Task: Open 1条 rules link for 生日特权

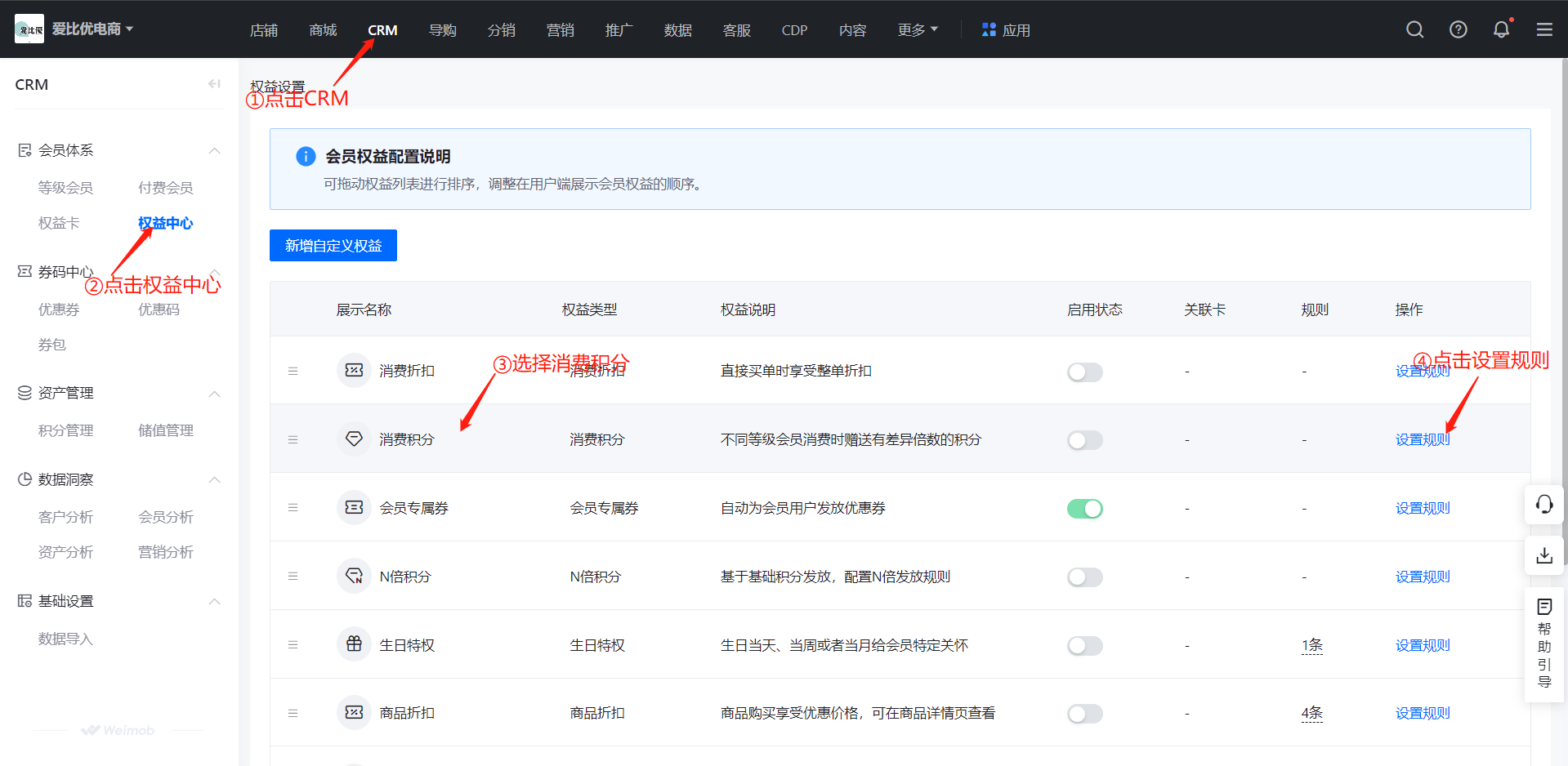Action: [1312, 645]
